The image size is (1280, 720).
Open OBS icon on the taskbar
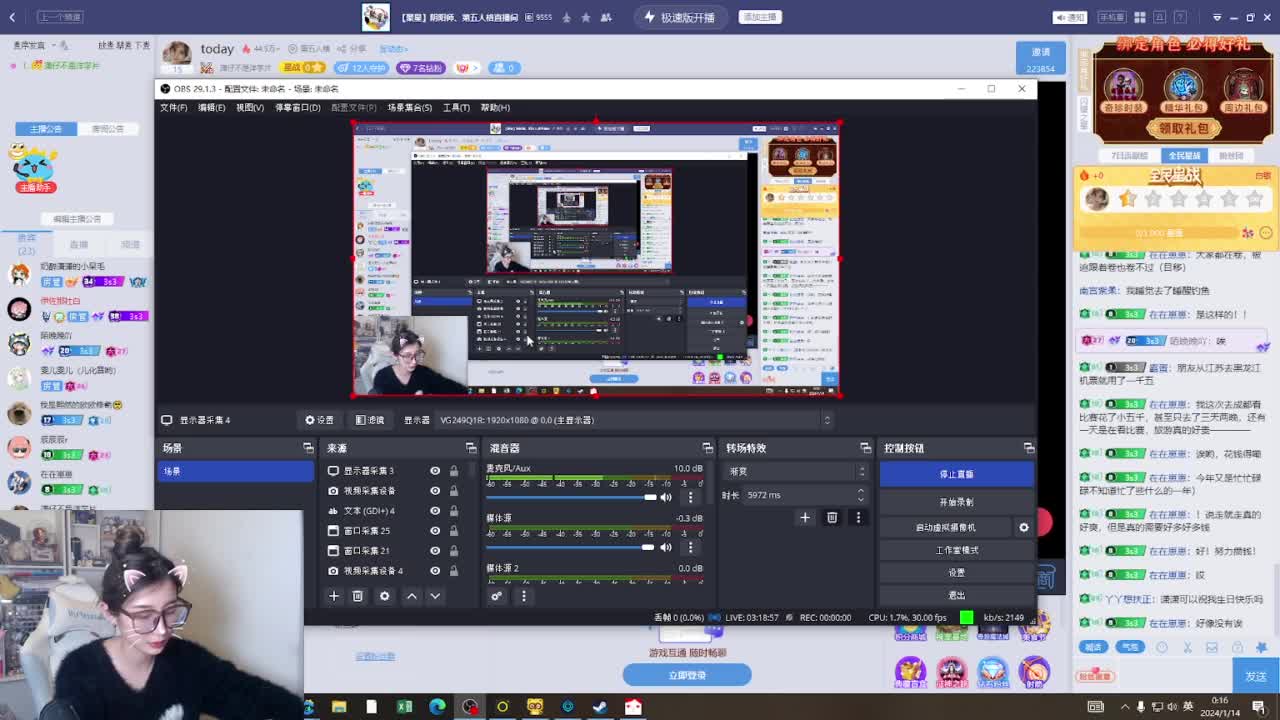click(470, 707)
